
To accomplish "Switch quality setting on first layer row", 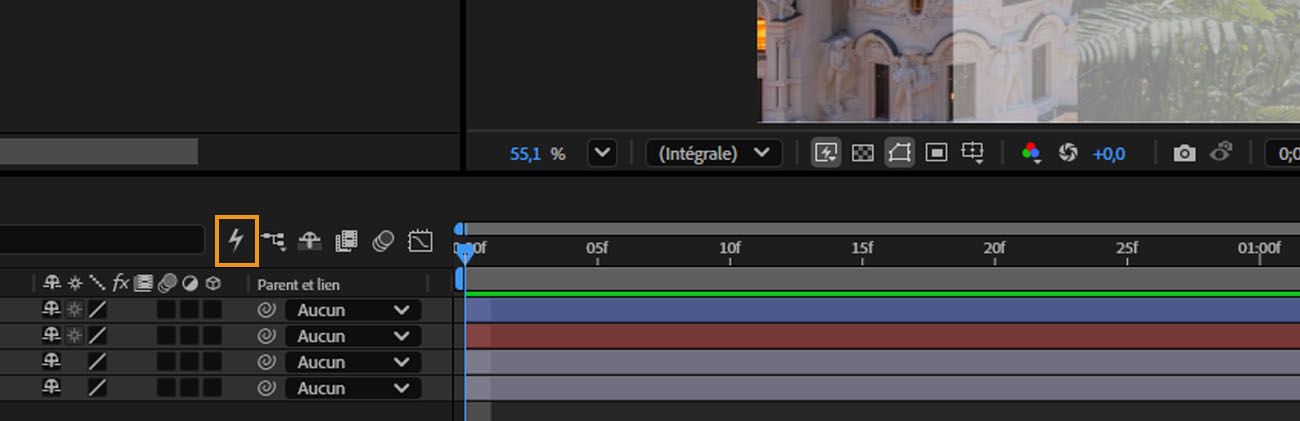I will (x=97, y=310).
